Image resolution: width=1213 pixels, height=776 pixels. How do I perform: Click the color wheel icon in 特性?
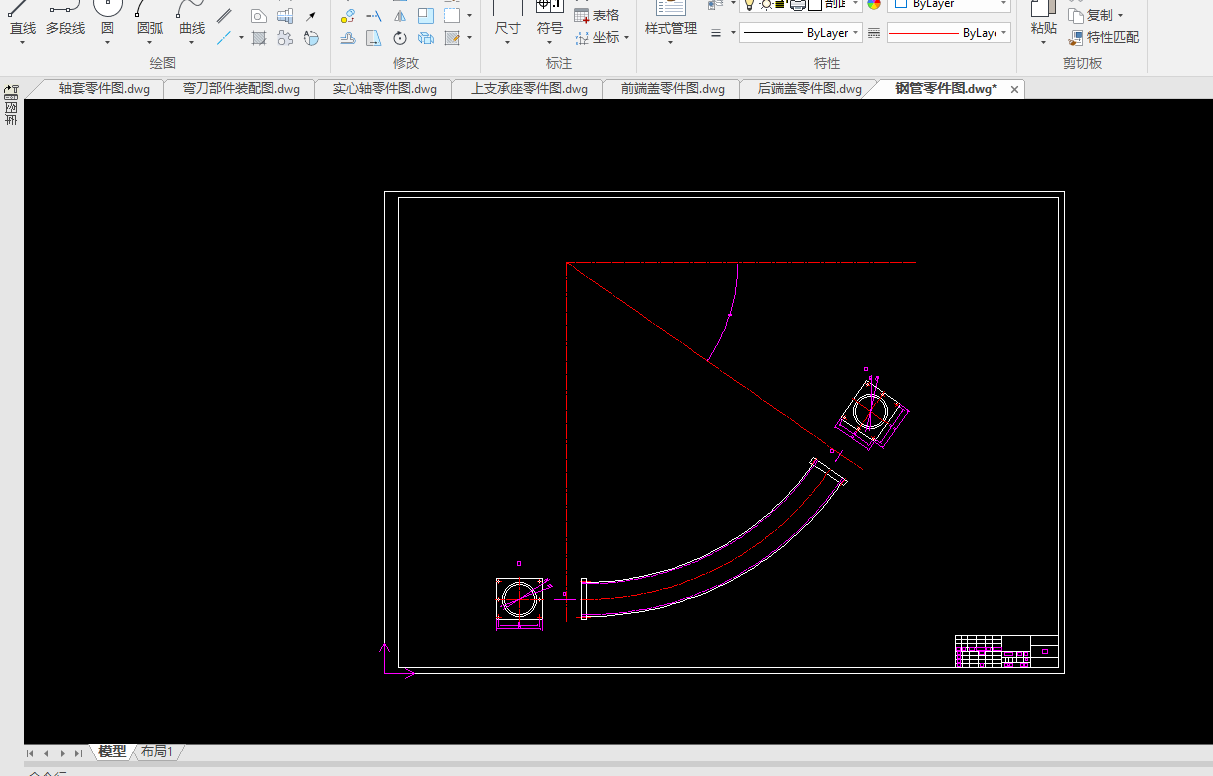pyautogui.click(x=874, y=4)
